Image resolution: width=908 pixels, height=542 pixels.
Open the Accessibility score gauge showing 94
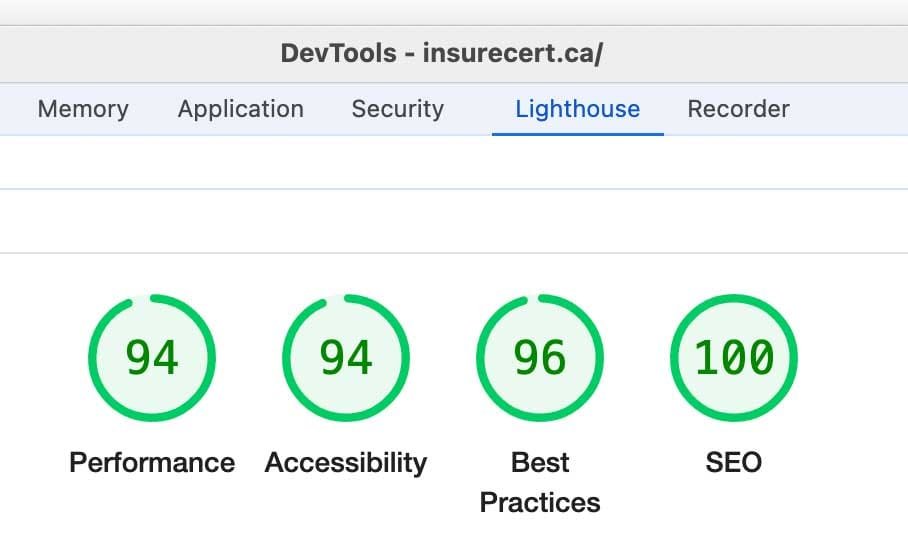pyautogui.click(x=346, y=357)
